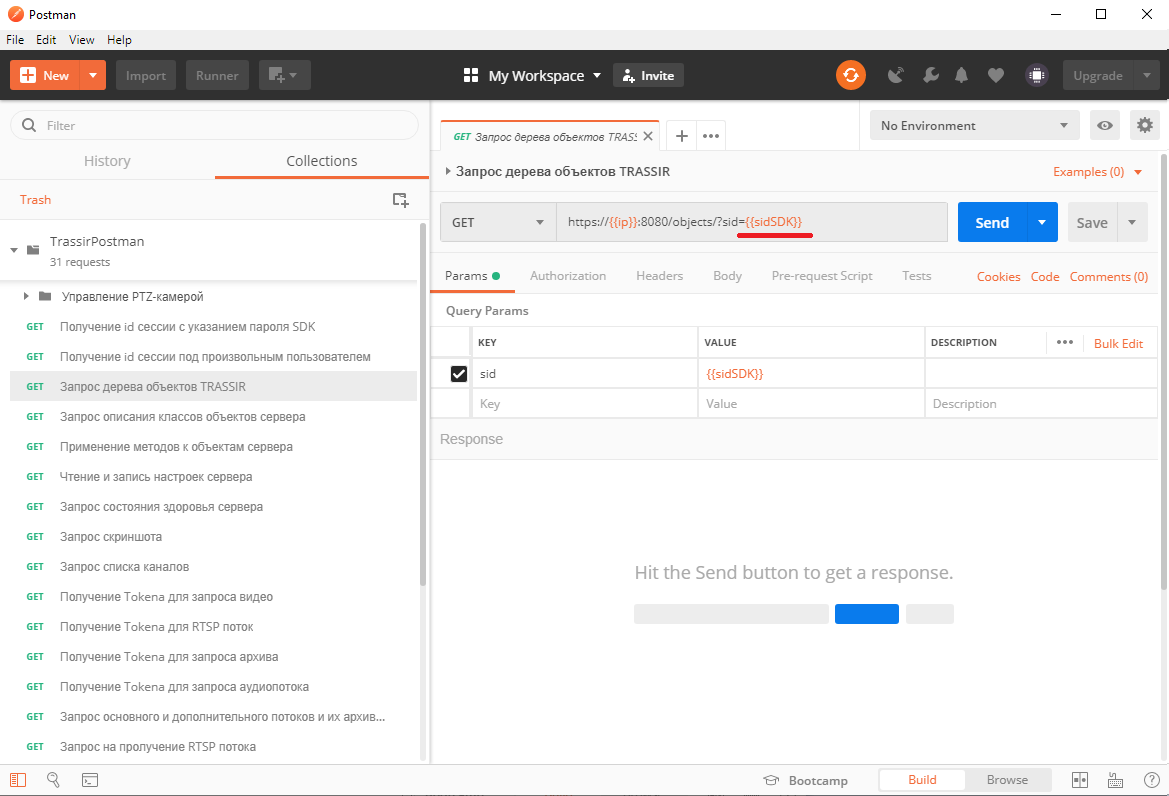Click the environment quick look eye icon

[x=1105, y=125]
